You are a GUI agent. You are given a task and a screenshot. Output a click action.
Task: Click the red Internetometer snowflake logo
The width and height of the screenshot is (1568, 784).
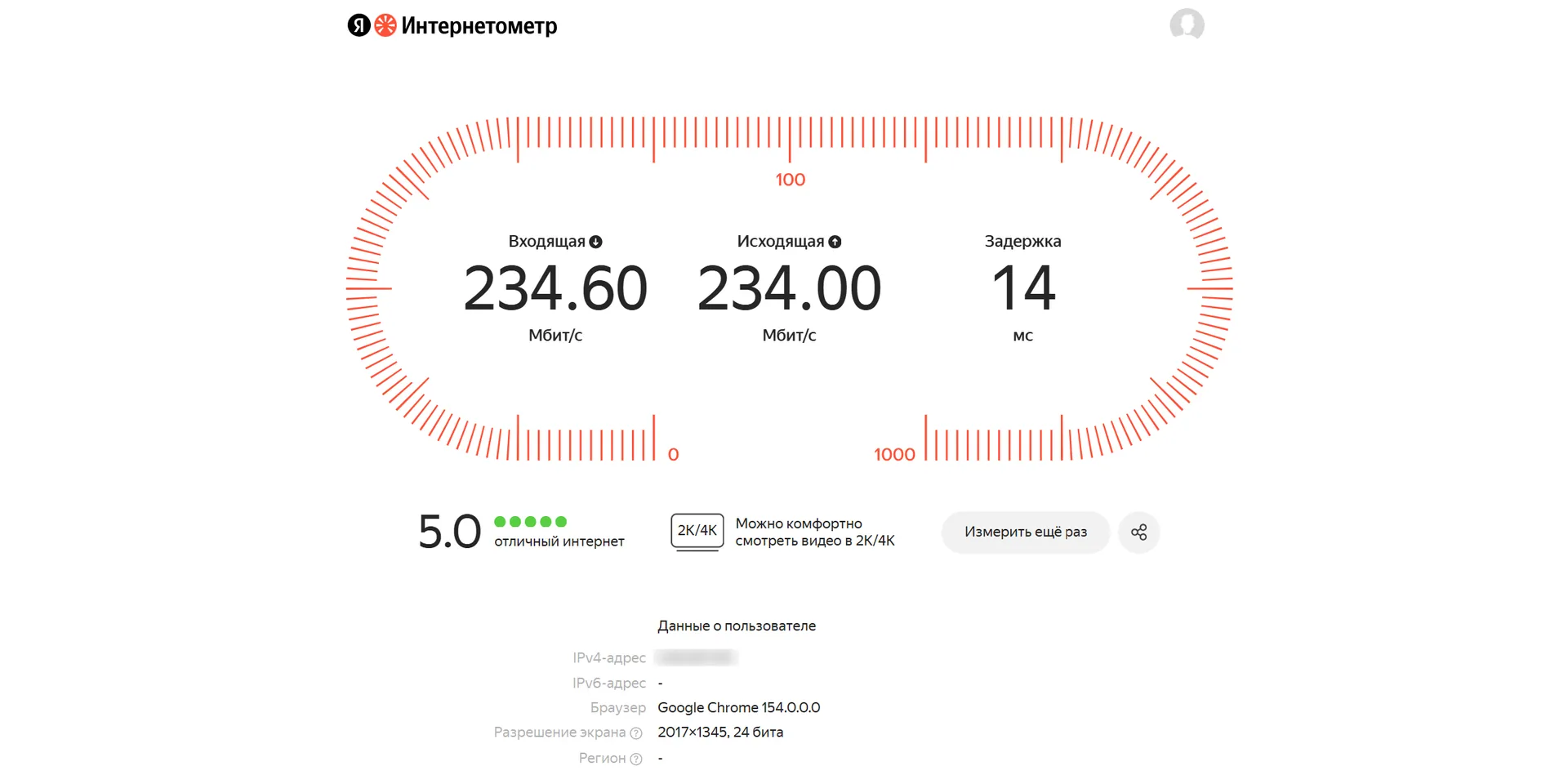(385, 25)
